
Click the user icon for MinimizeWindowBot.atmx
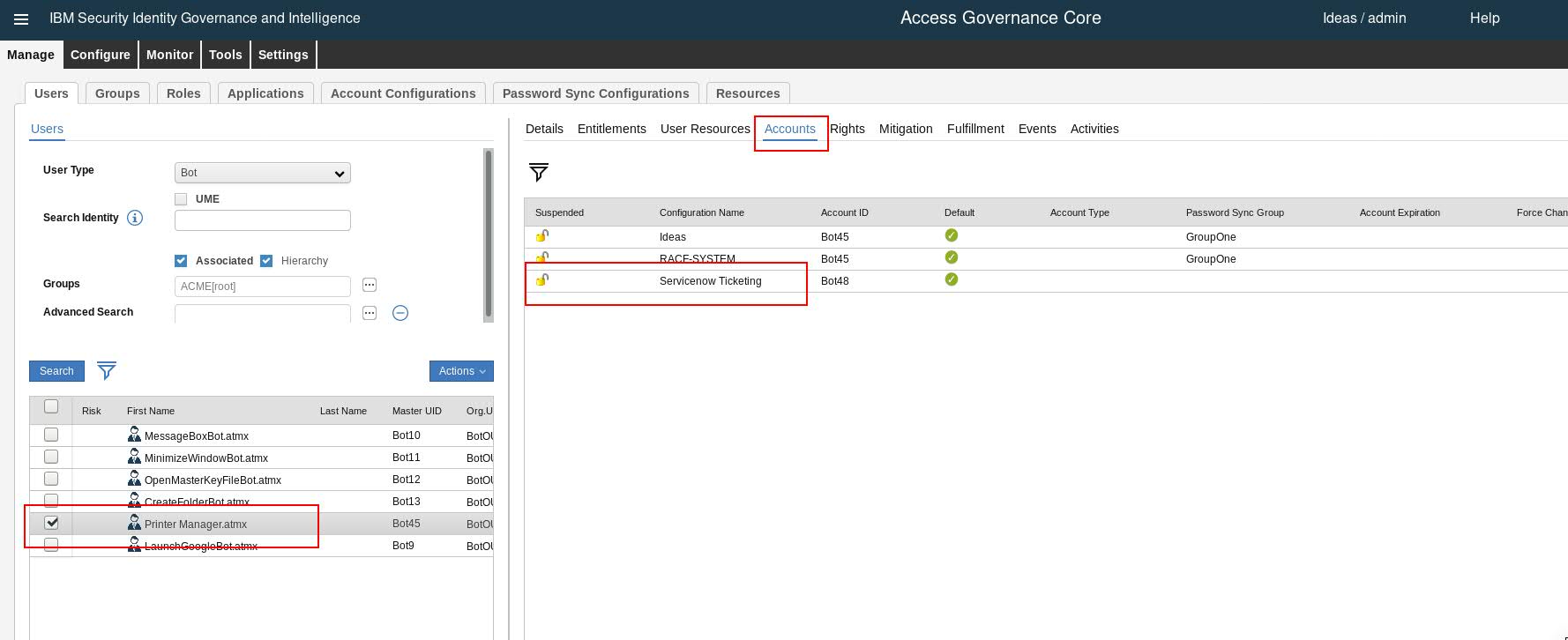coord(134,457)
